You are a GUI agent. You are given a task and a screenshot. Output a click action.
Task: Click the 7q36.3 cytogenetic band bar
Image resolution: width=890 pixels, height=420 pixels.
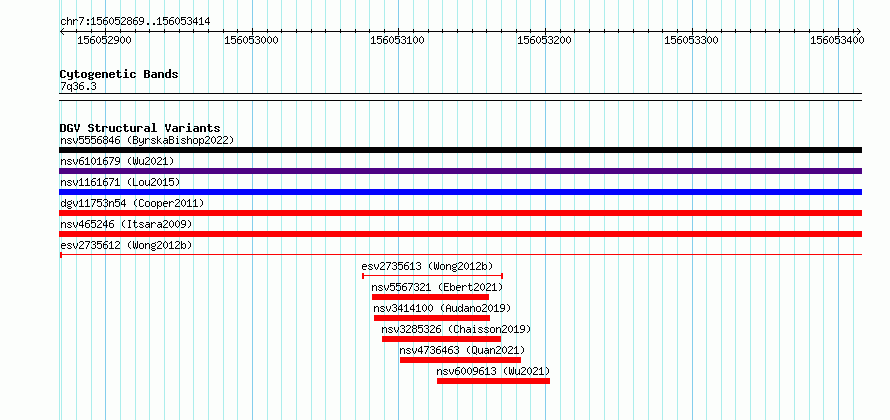[x=460, y=97]
